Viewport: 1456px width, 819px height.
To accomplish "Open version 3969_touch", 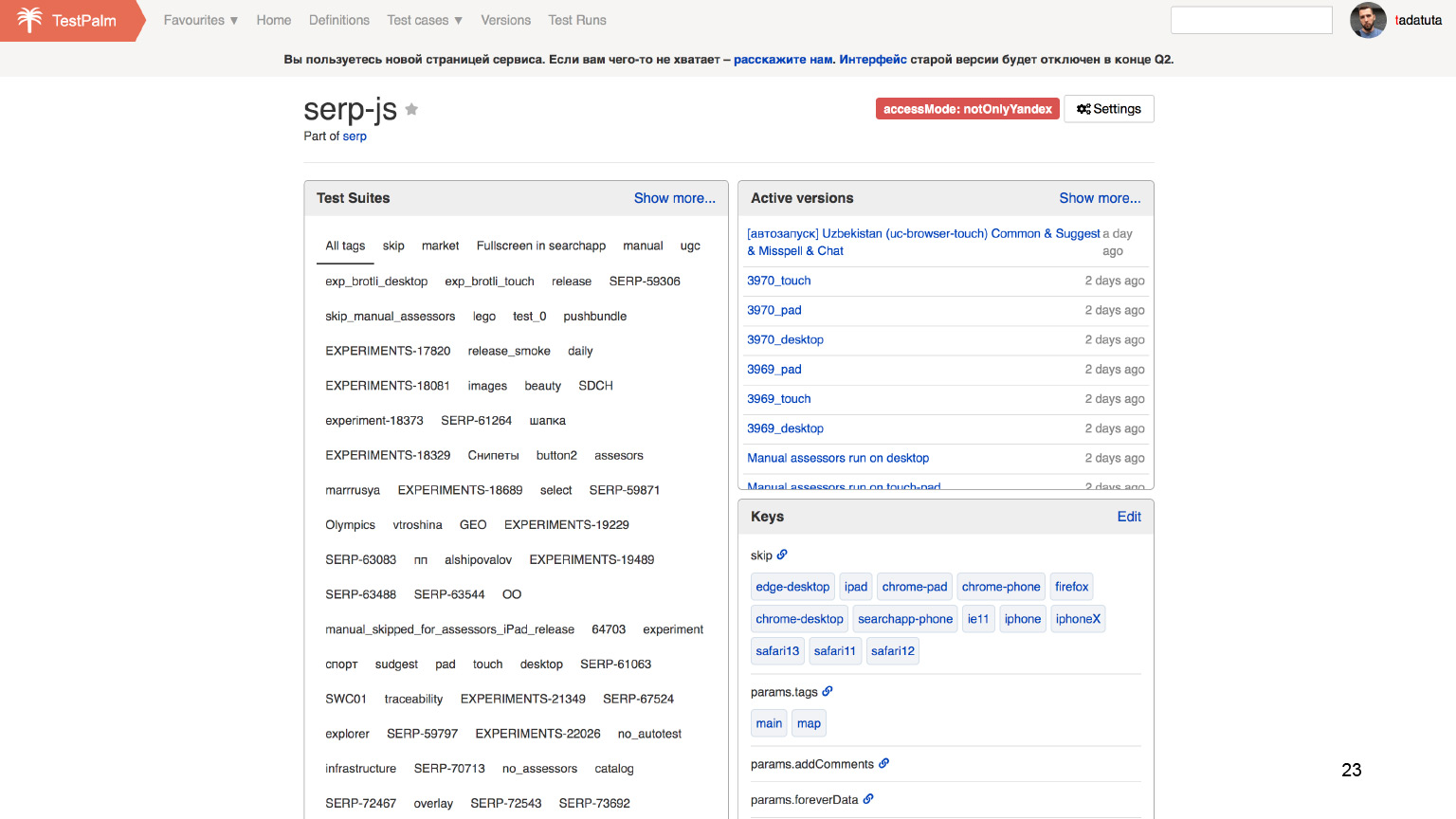I will pos(779,398).
